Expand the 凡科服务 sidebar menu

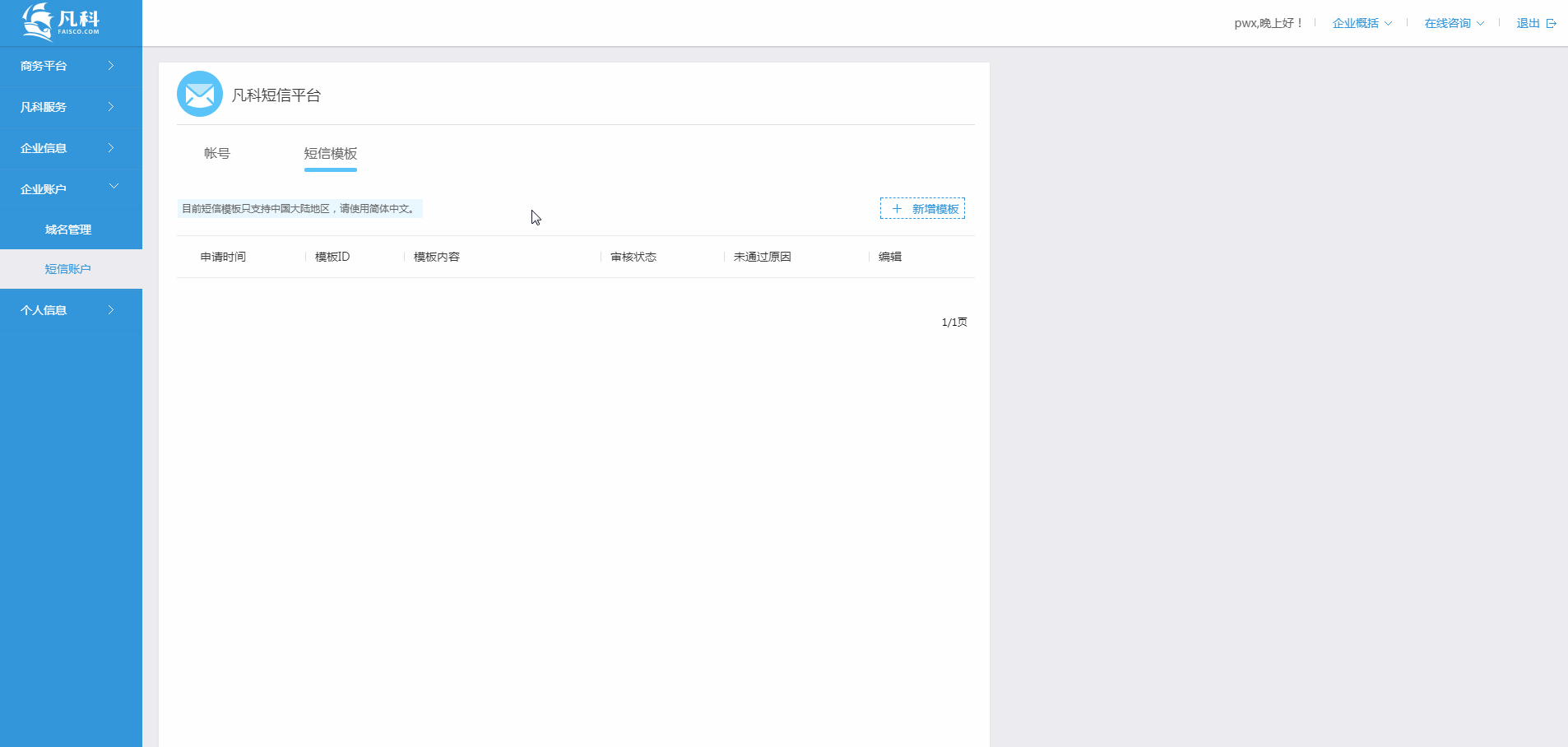tap(71, 107)
